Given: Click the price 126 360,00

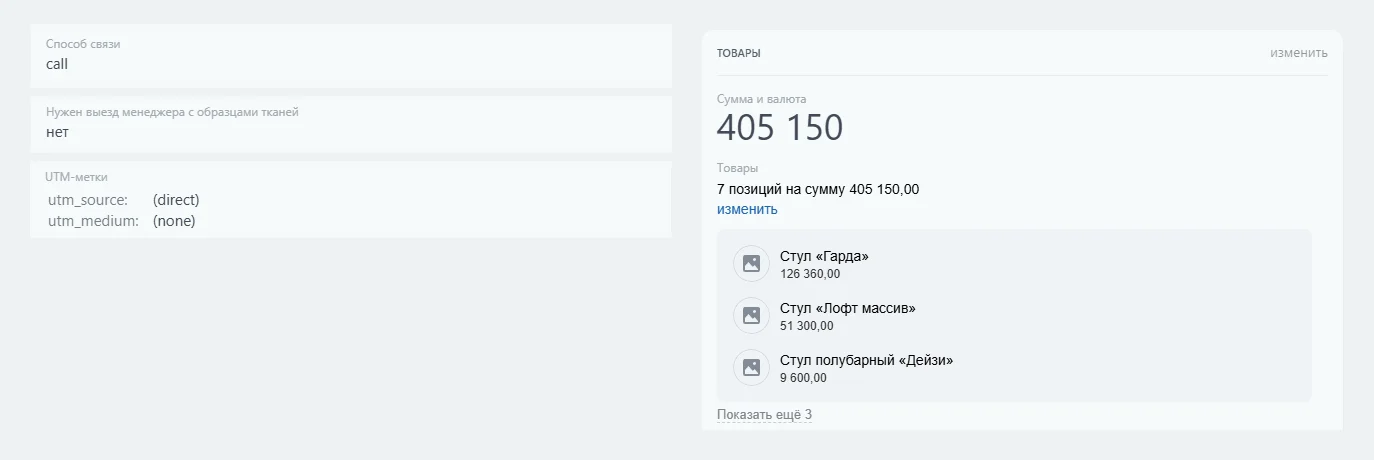Looking at the screenshot, I should pos(810,274).
